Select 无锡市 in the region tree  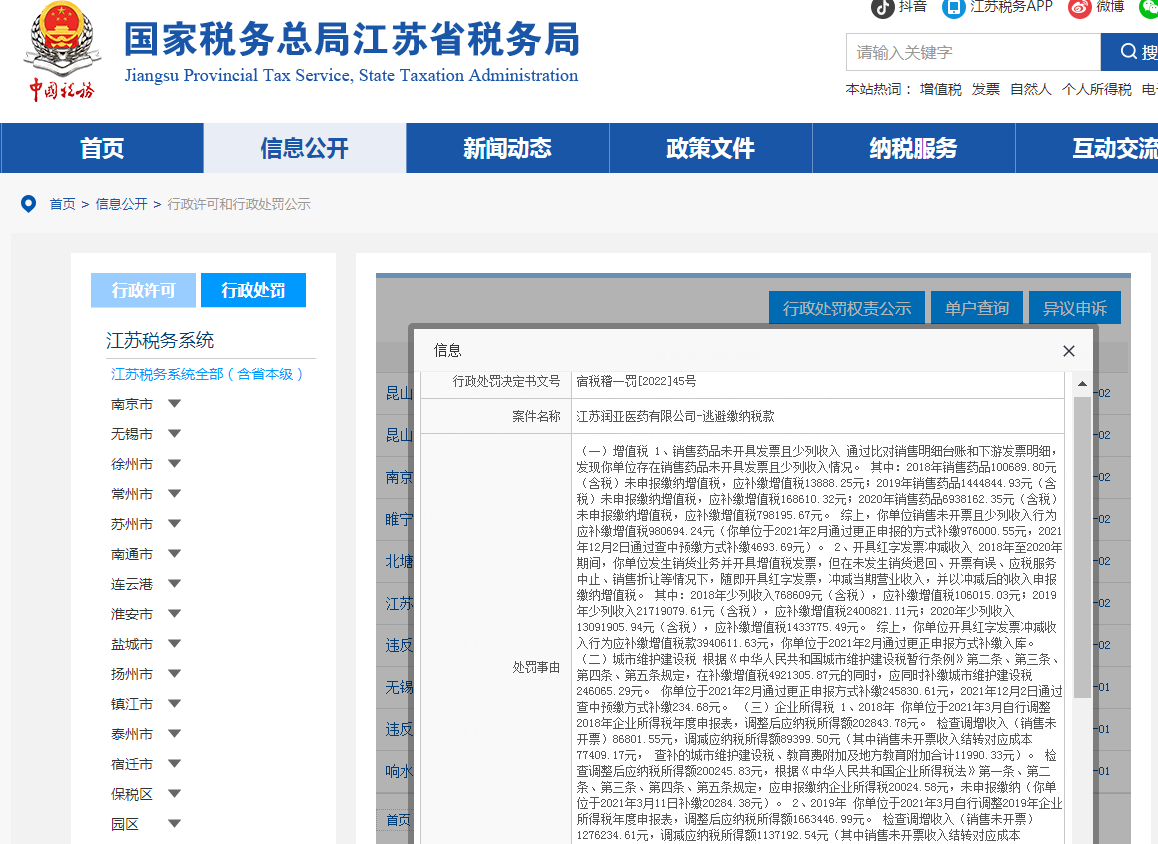131,433
